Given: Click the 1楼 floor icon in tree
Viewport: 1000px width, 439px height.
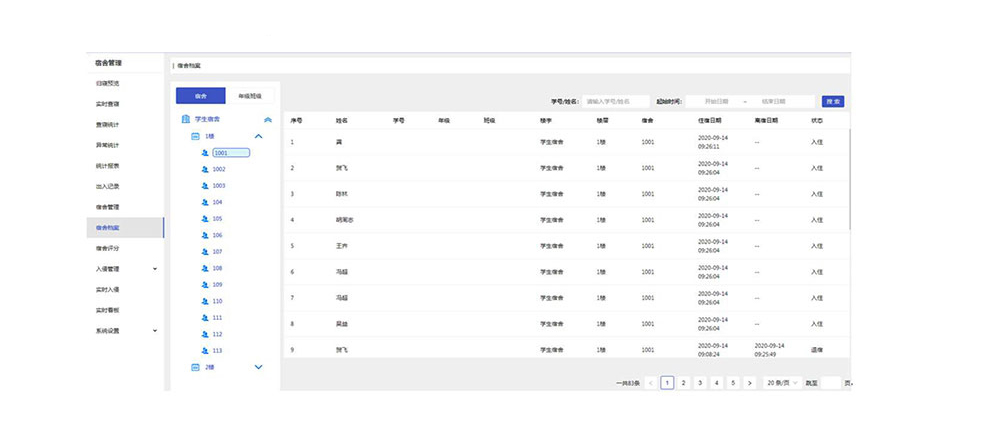Looking at the screenshot, I should point(195,136).
